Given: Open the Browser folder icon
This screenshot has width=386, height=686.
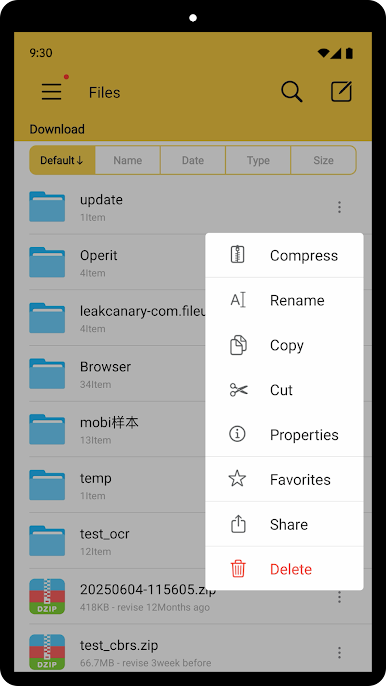Looking at the screenshot, I should (47, 374).
